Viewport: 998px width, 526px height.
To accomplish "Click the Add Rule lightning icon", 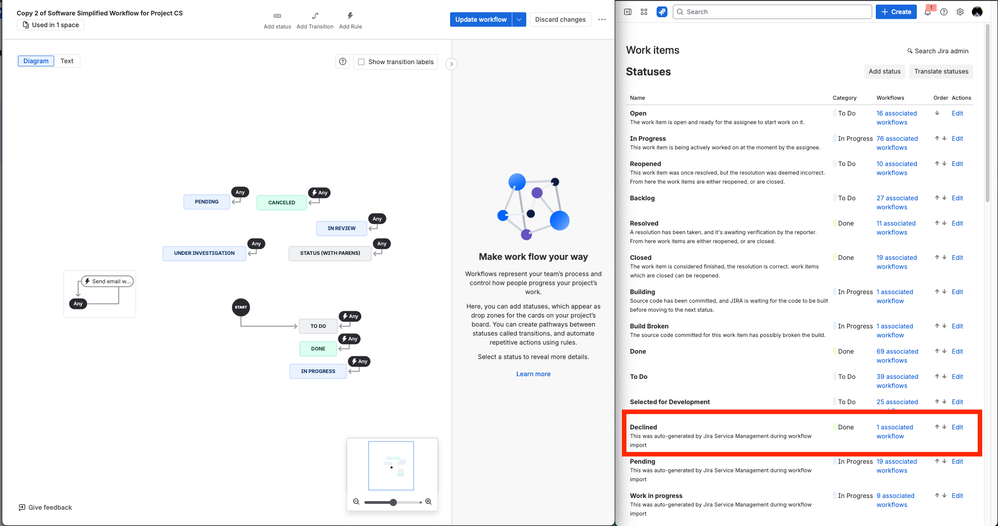I will 350,16.
